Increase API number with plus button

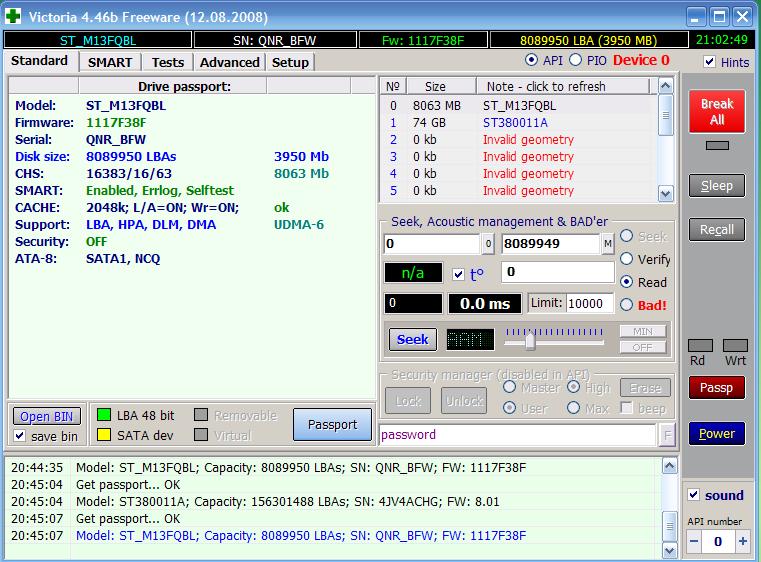pos(743,541)
